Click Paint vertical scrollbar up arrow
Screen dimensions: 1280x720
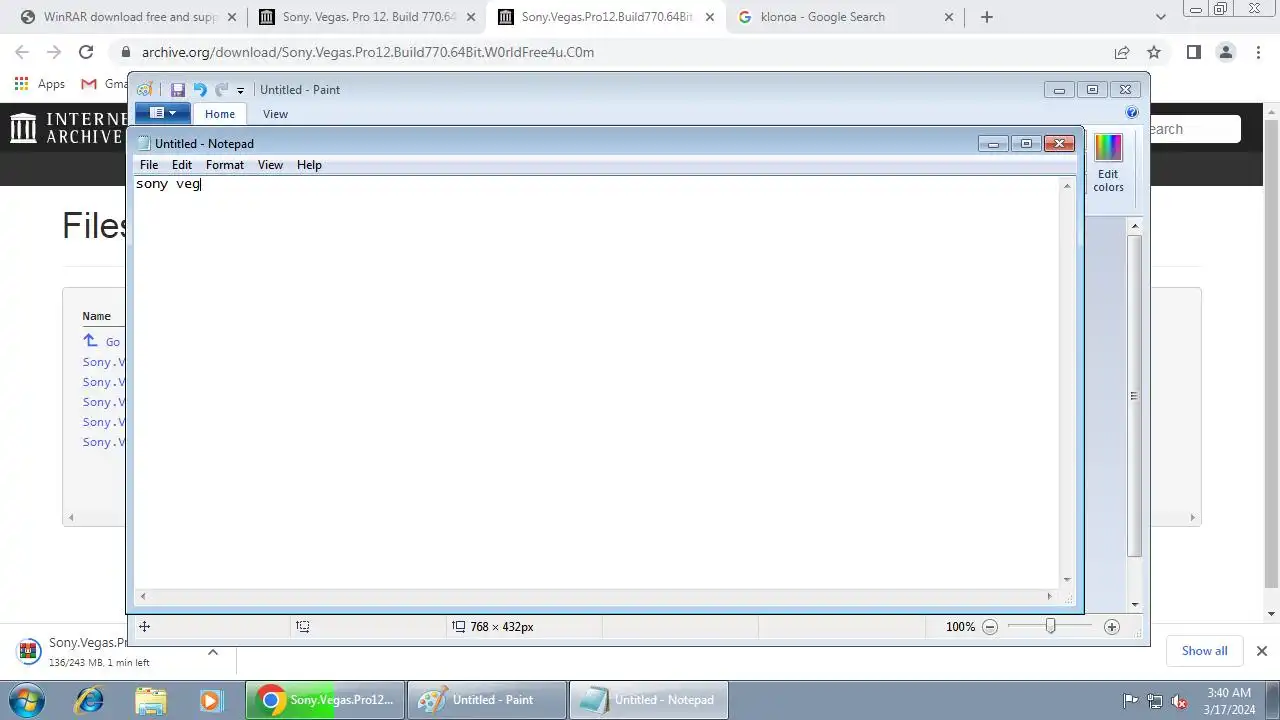(1134, 227)
